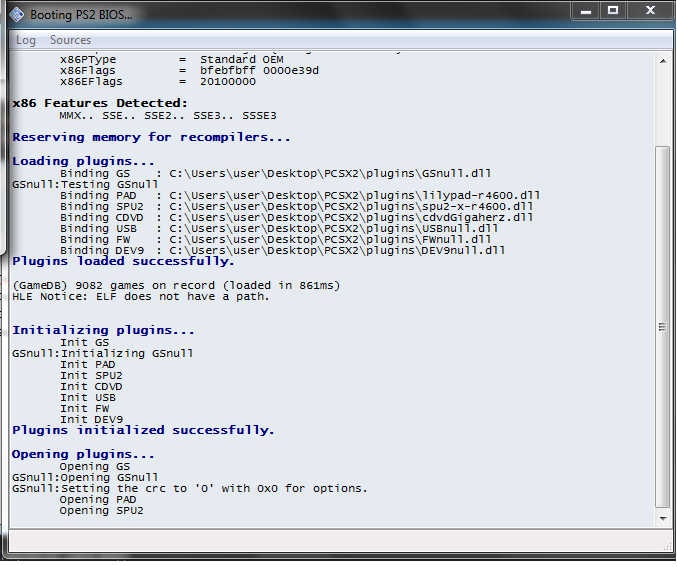Click 'x86Flags = bfebfbff 0000e39d' line
The width and height of the screenshot is (677, 566).
(190, 71)
